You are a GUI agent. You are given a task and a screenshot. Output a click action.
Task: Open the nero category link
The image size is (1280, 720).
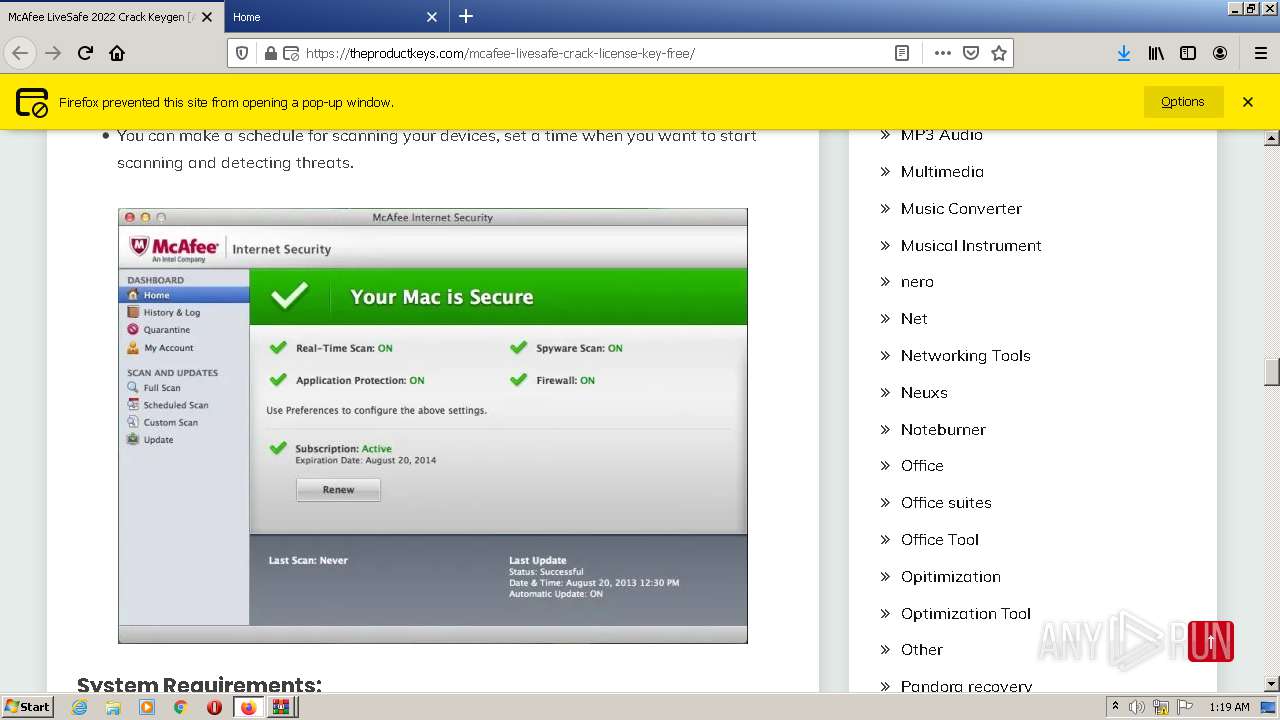[917, 282]
